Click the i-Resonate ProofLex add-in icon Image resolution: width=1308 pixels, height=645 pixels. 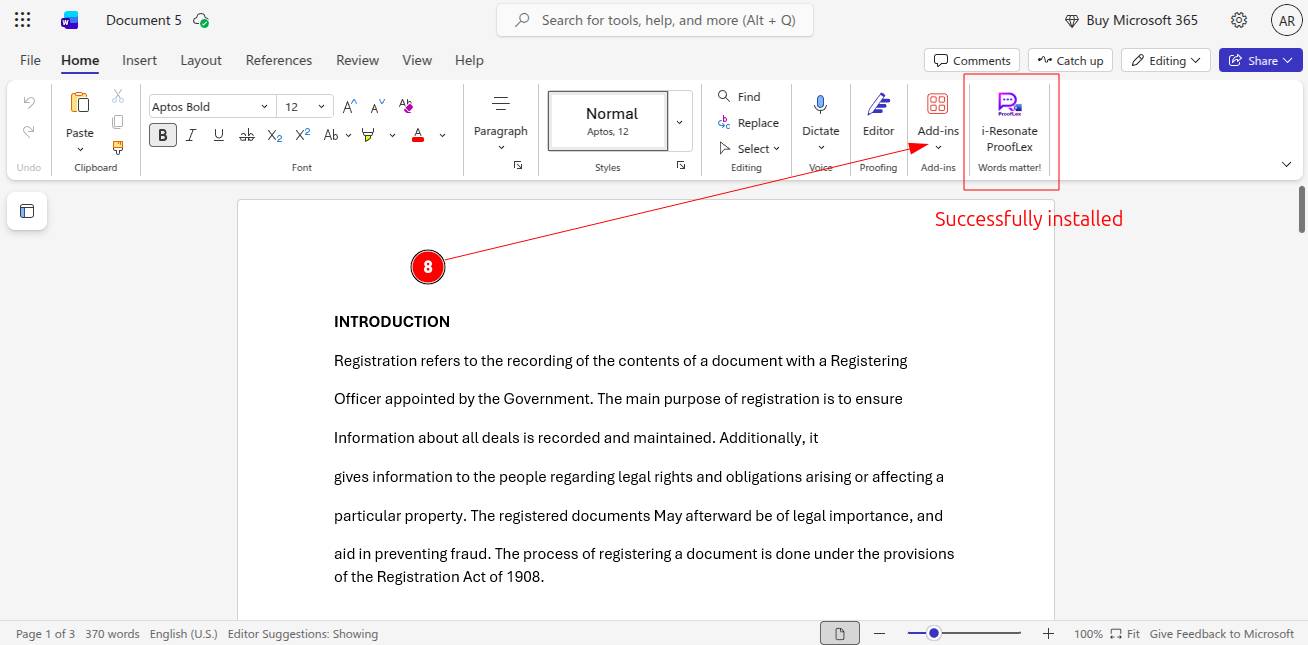(1009, 105)
